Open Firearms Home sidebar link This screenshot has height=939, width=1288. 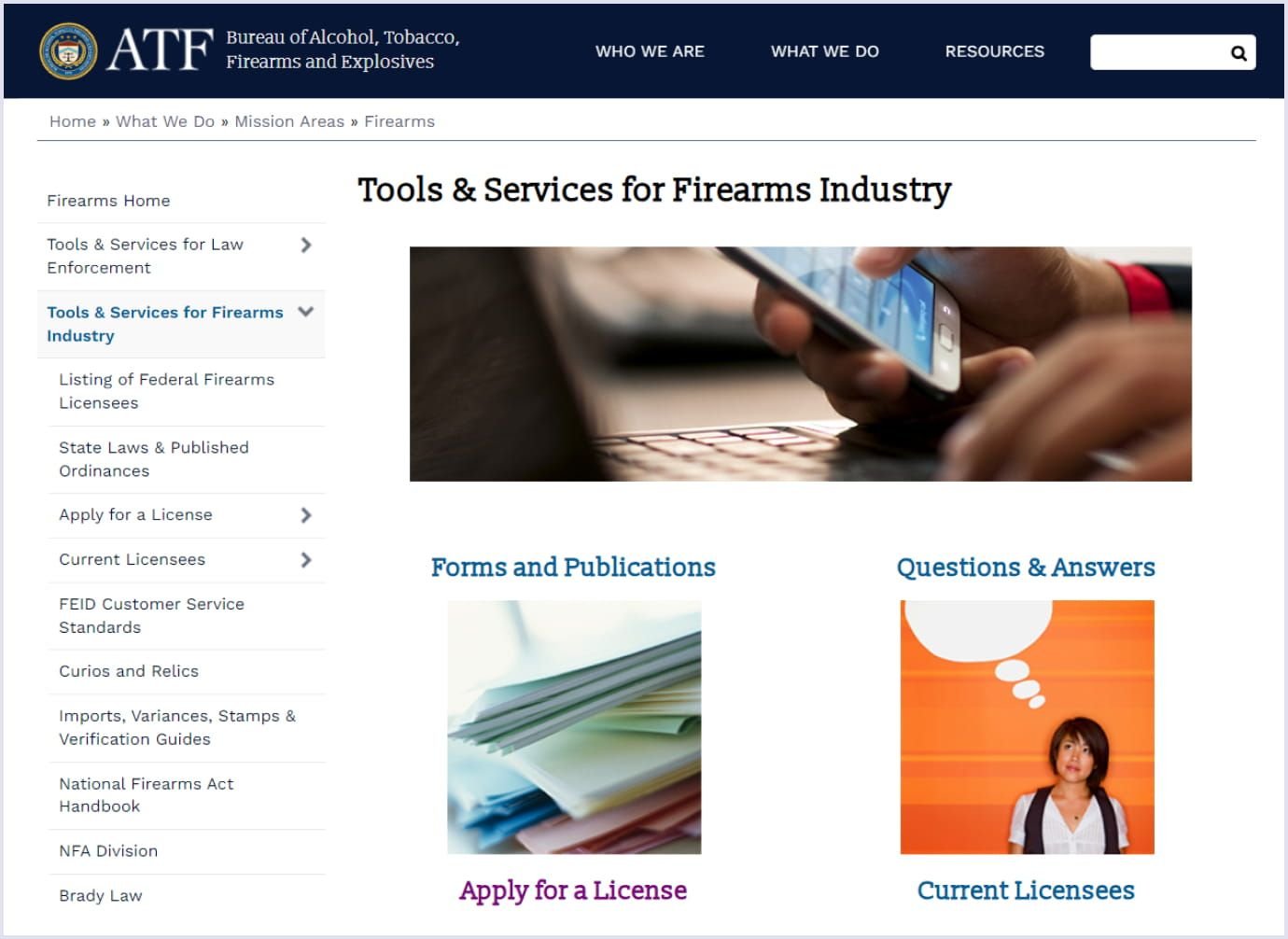coord(108,201)
